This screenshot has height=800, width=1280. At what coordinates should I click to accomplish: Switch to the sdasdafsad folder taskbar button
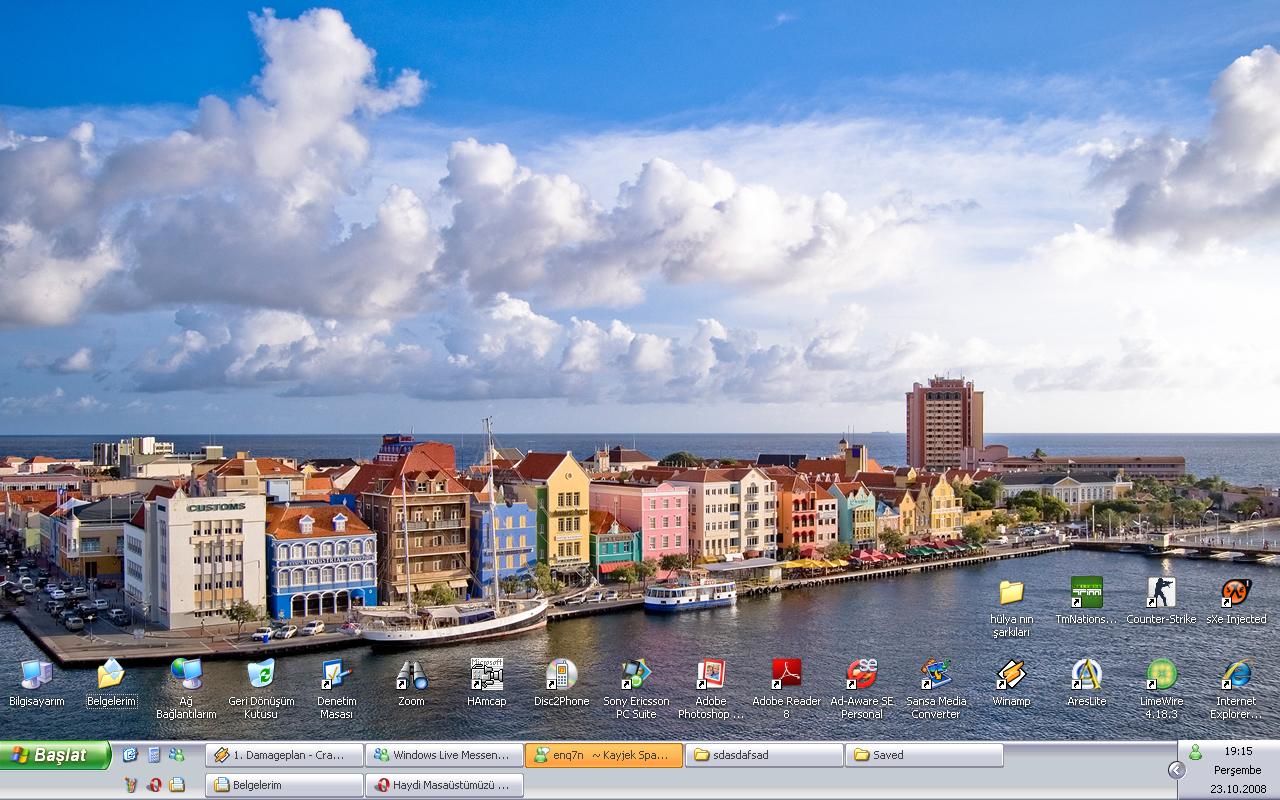(764, 755)
